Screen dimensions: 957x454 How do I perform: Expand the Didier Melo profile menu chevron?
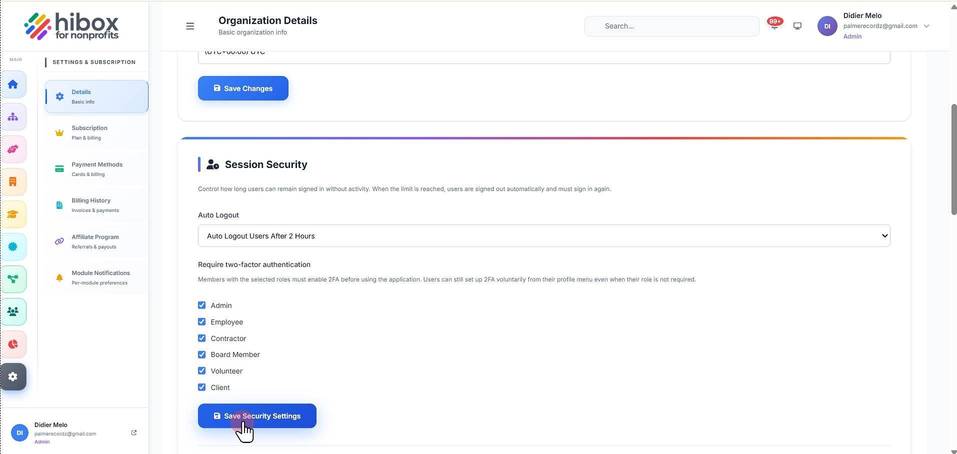(926, 26)
